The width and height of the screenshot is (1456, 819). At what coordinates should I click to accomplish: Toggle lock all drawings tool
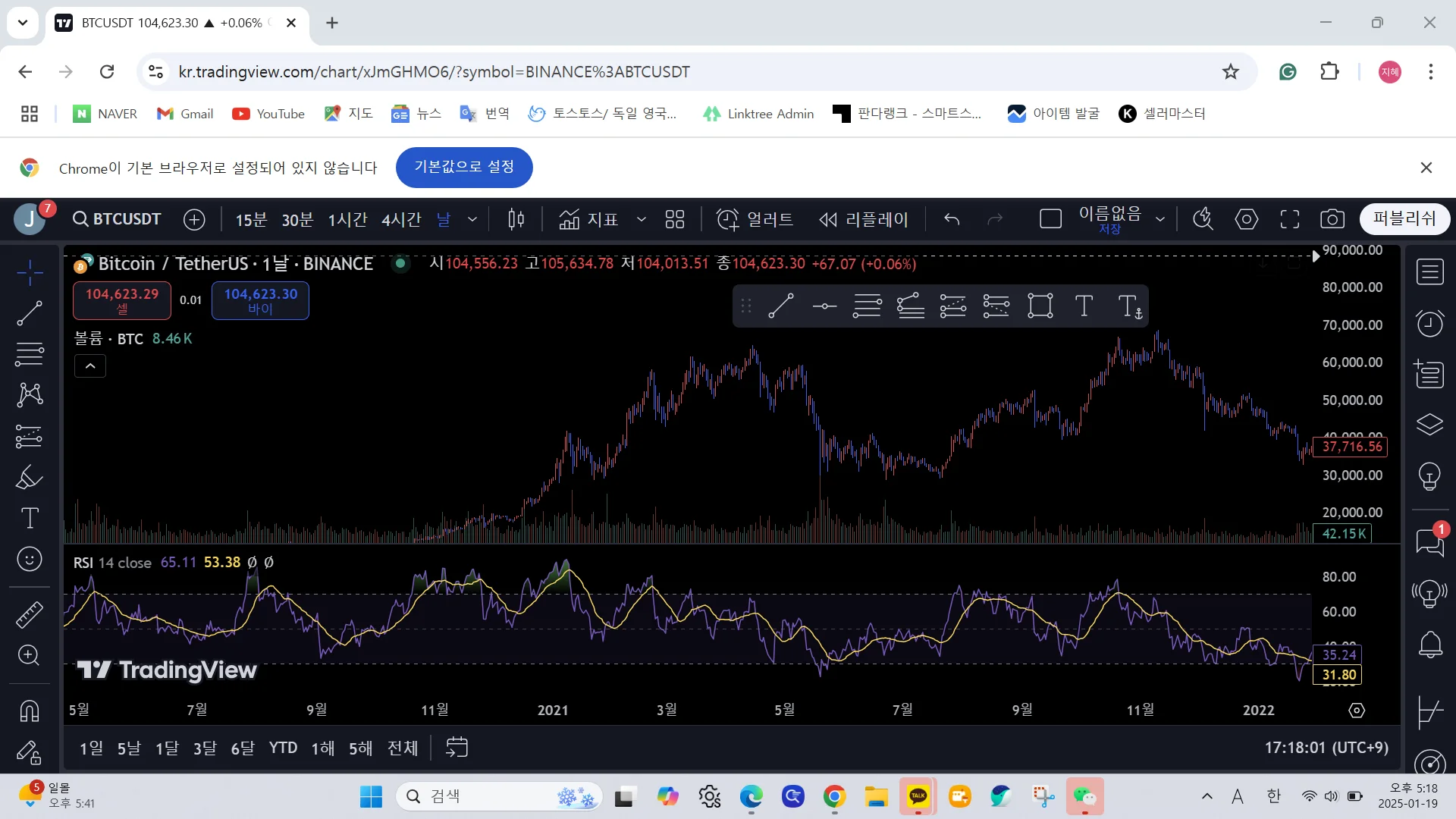pyautogui.click(x=30, y=752)
